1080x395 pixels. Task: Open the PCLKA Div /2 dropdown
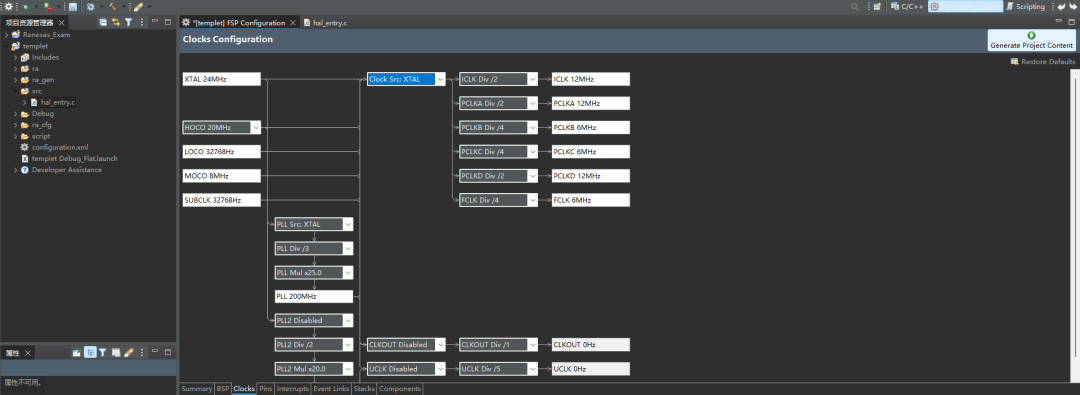pos(532,103)
